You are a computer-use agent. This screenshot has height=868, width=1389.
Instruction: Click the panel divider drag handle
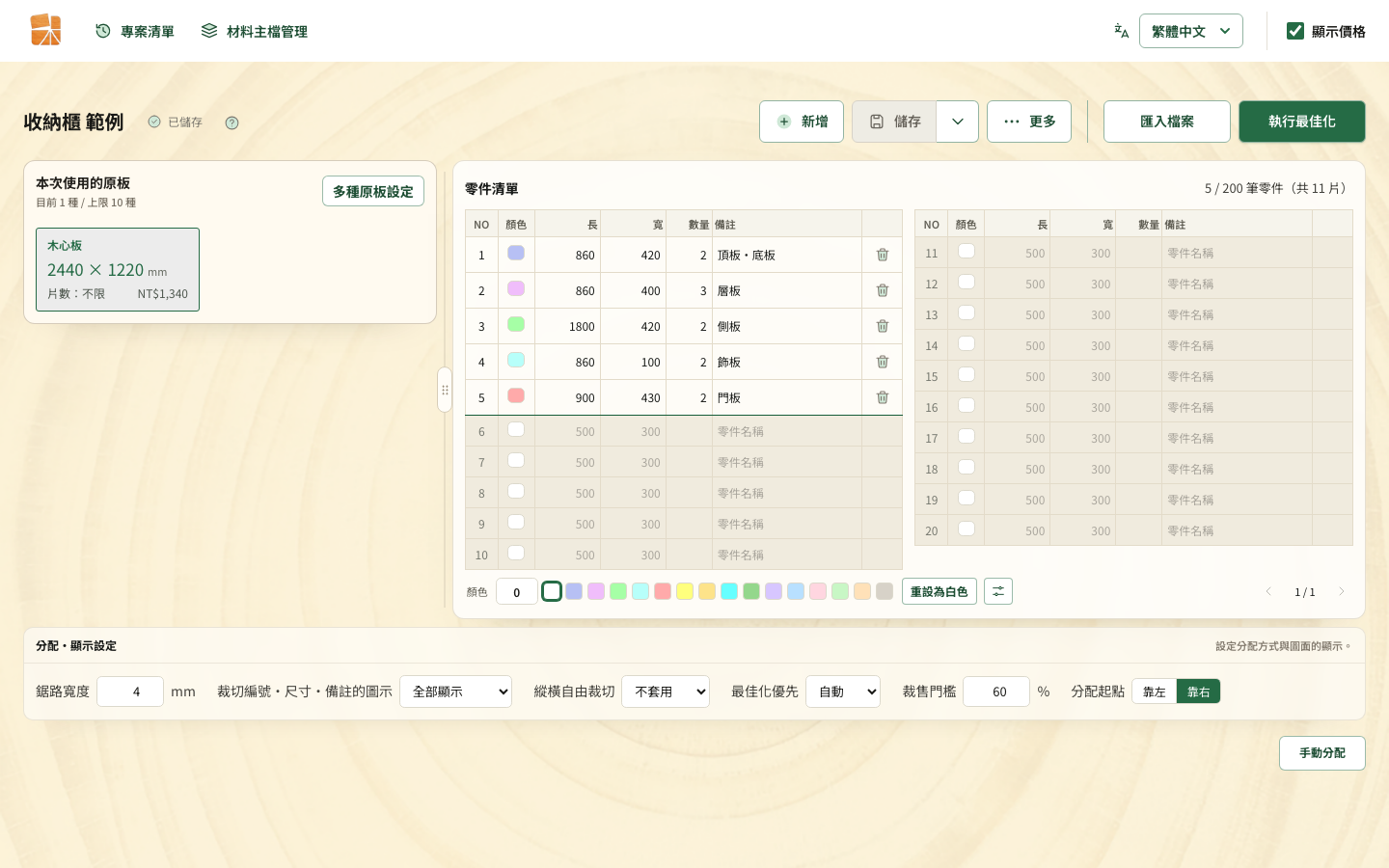coord(445,390)
